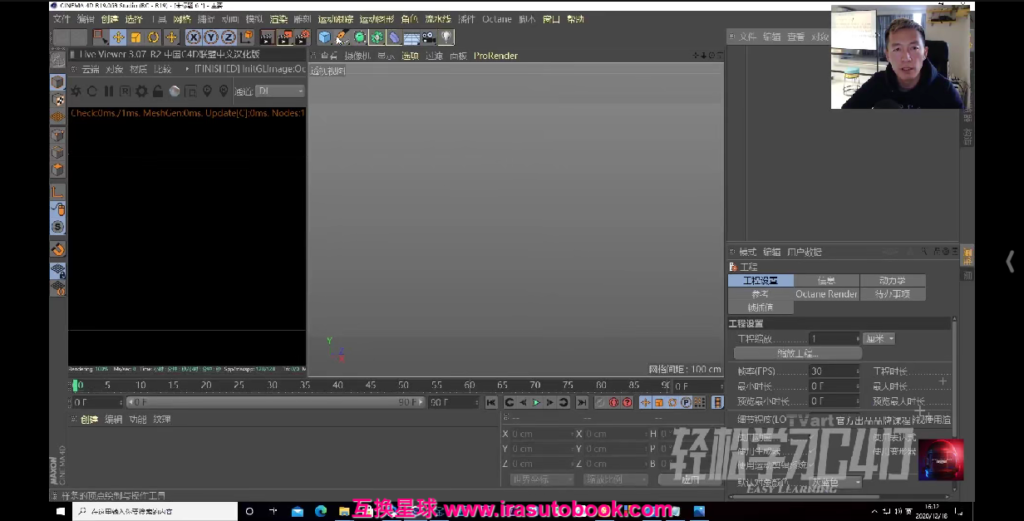Toggle Live Viewer render region icon
The height and width of the screenshot is (521, 1024).
tap(191, 91)
